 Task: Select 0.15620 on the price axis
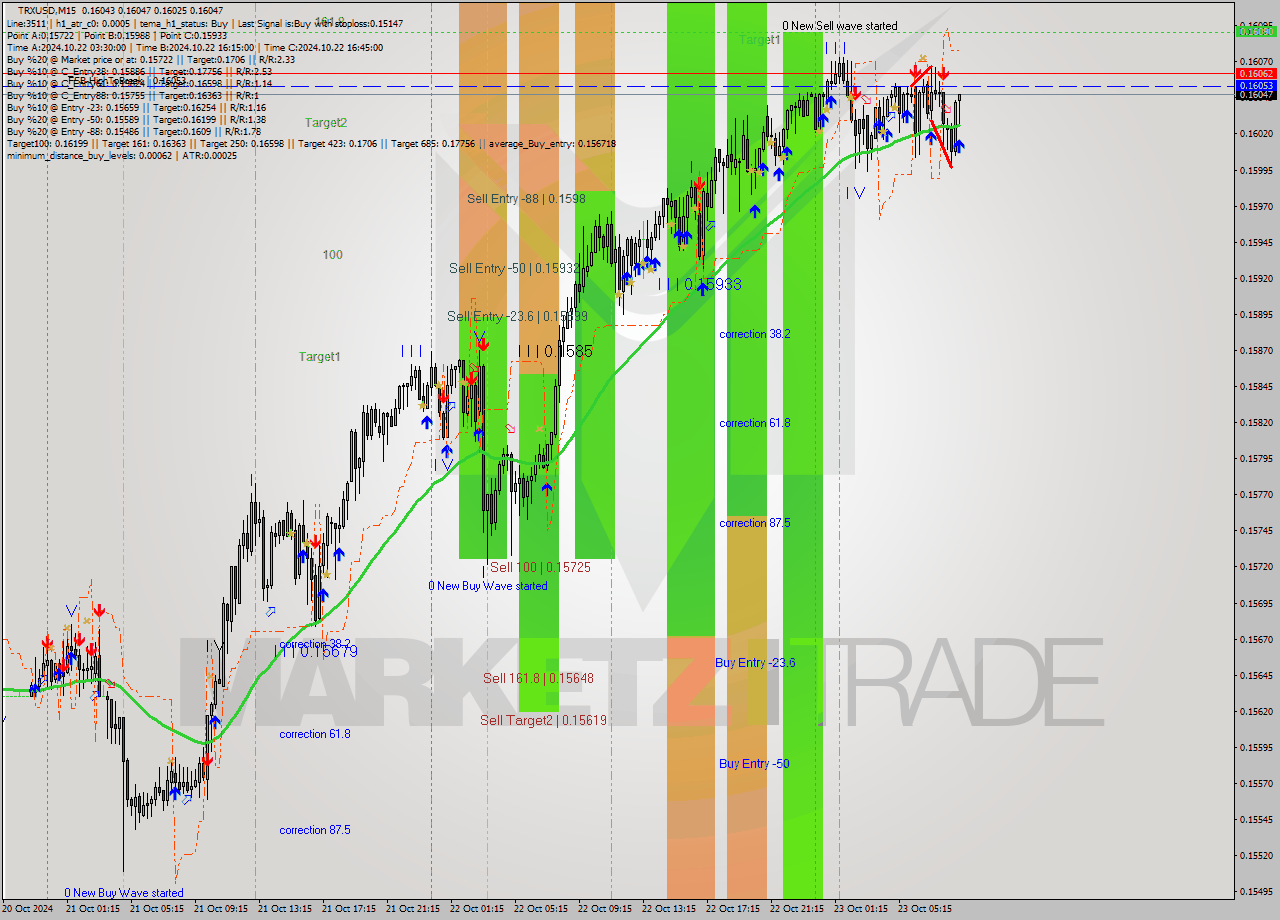1255,712
